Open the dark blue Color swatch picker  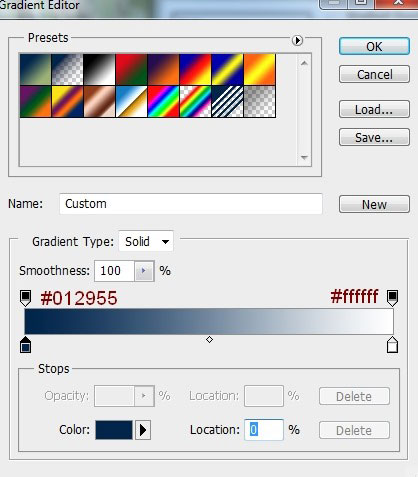[114, 430]
